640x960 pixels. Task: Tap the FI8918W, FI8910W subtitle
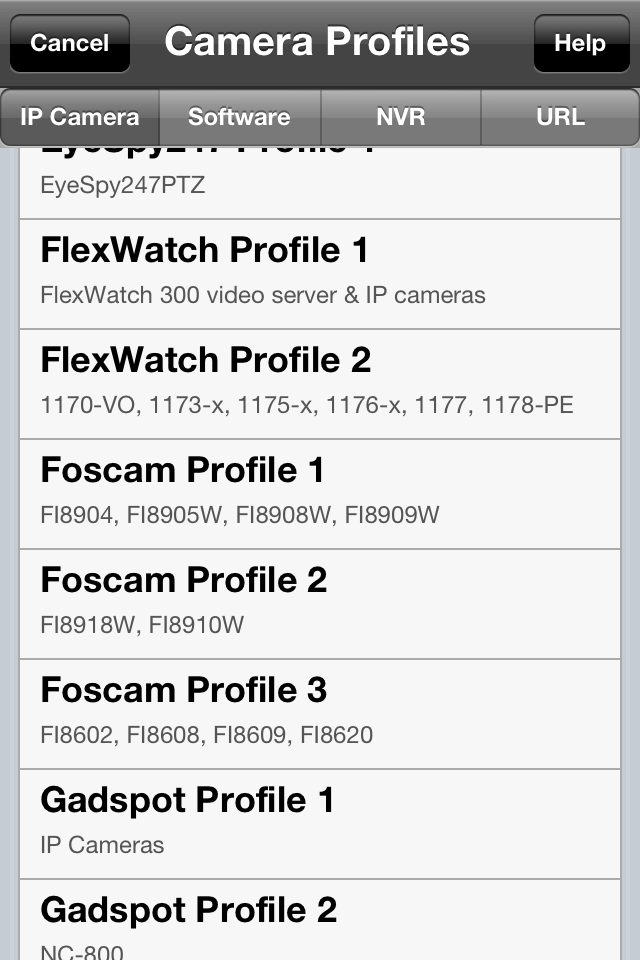coord(142,625)
